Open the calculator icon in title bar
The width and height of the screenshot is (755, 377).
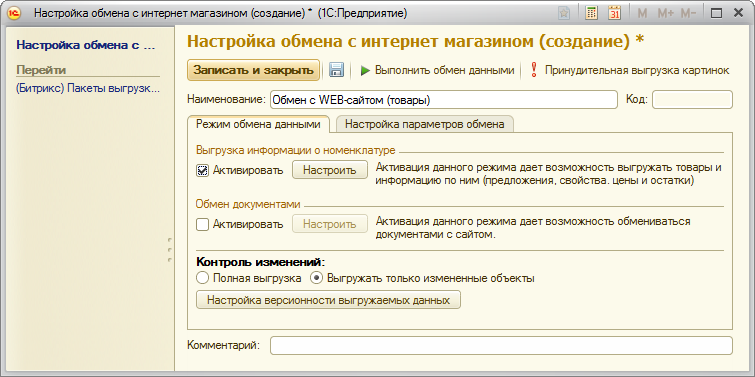(x=591, y=13)
